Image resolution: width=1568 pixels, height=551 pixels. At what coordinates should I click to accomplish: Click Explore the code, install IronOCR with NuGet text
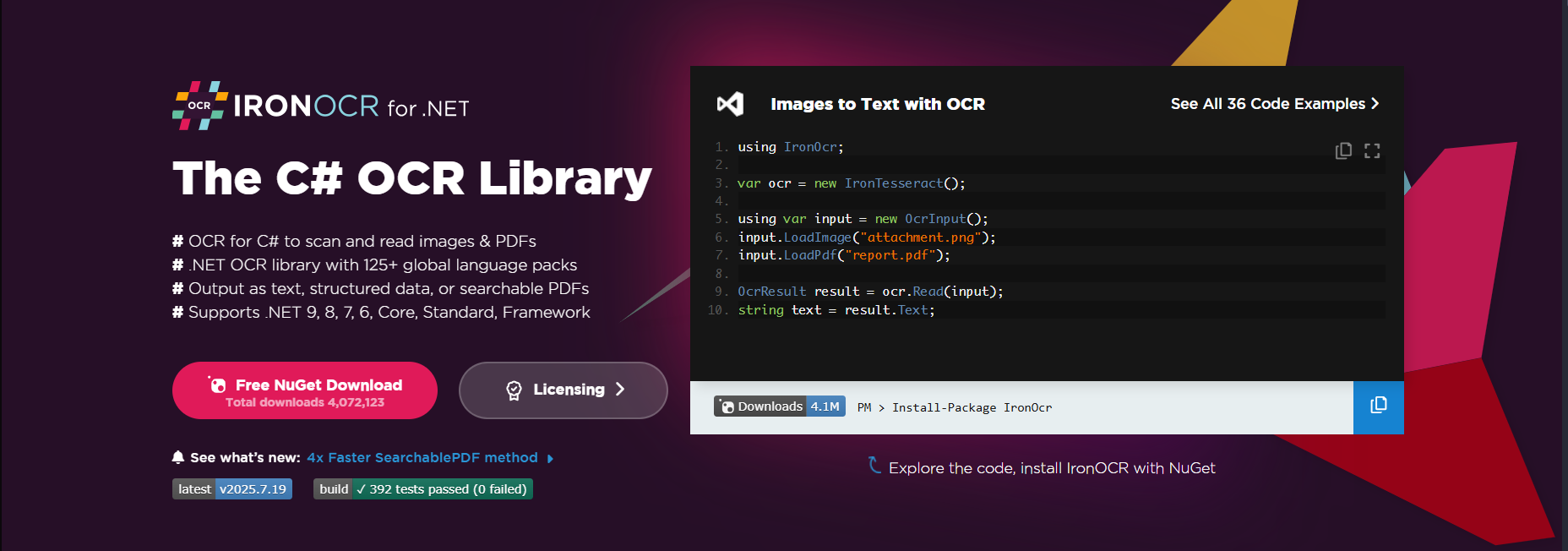(1052, 468)
